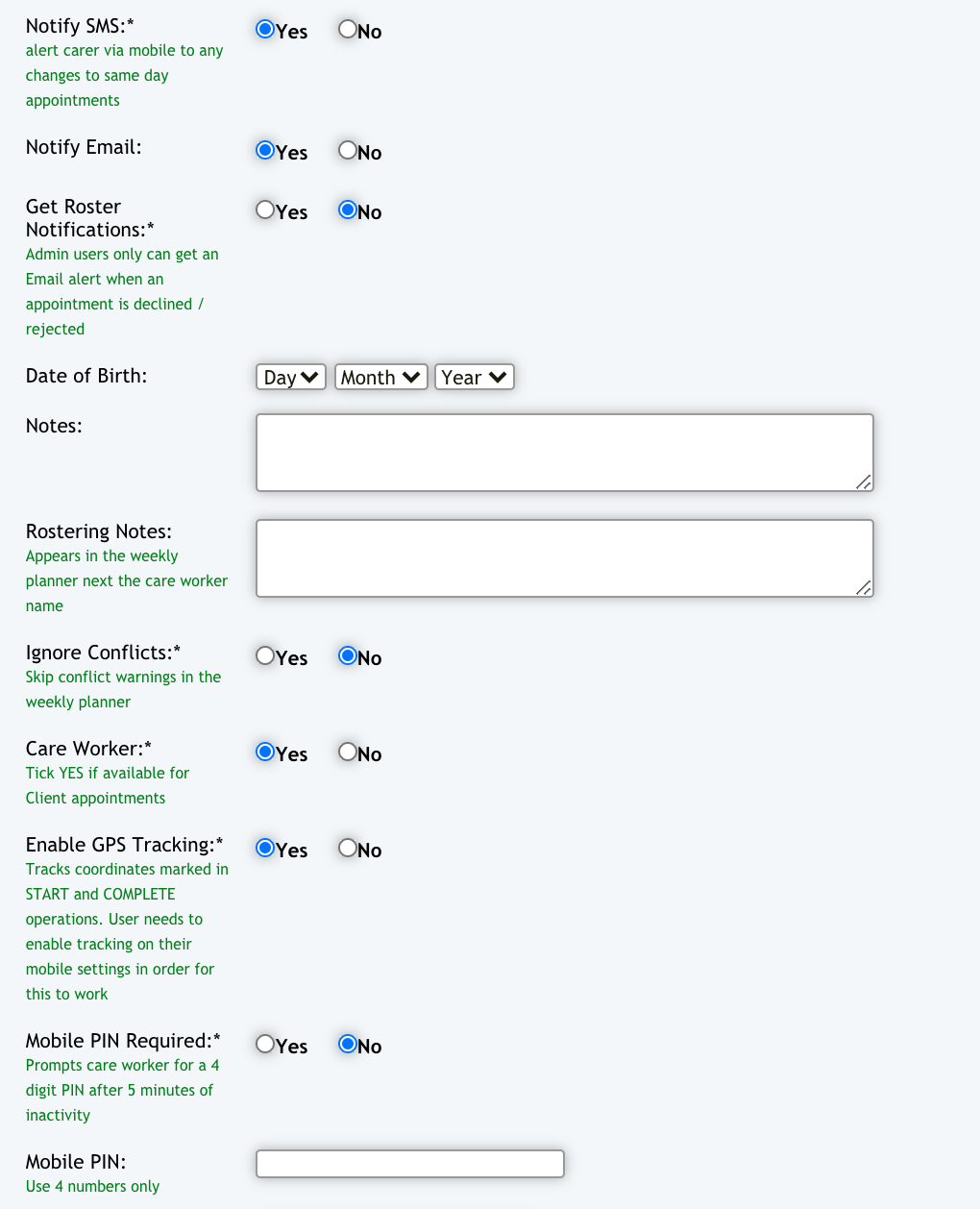980x1209 pixels.
Task: Click the Notes box resize handle
Action: coord(864,482)
